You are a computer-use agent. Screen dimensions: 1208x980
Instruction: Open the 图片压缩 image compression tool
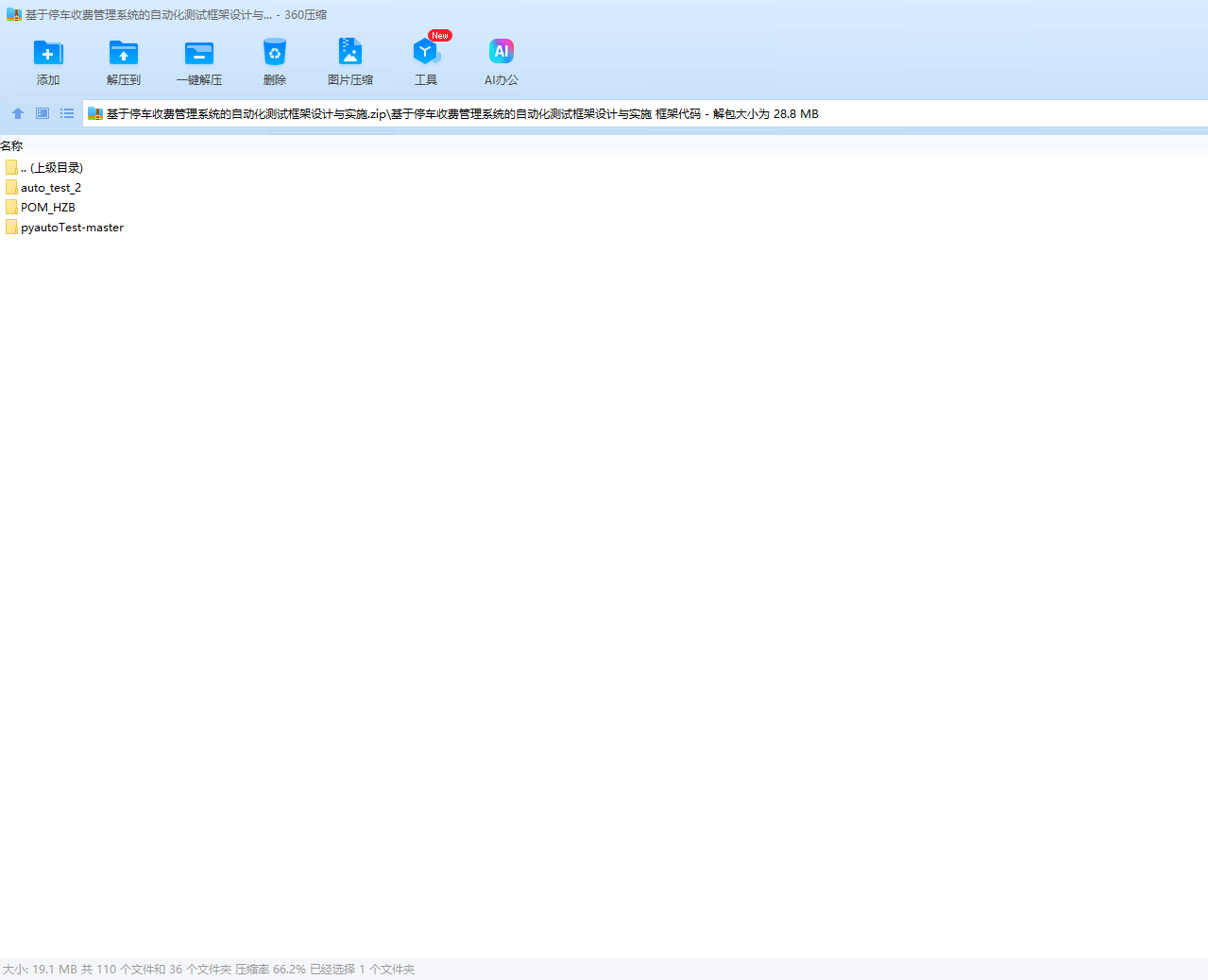[349, 62]
